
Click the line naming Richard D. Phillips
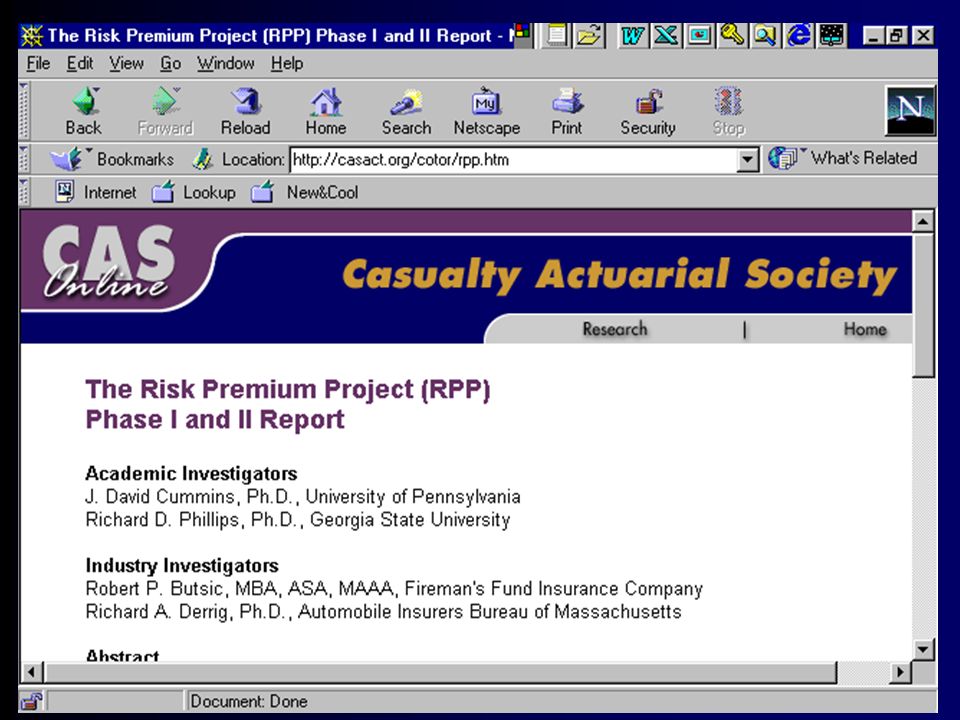tap(298, 520)
